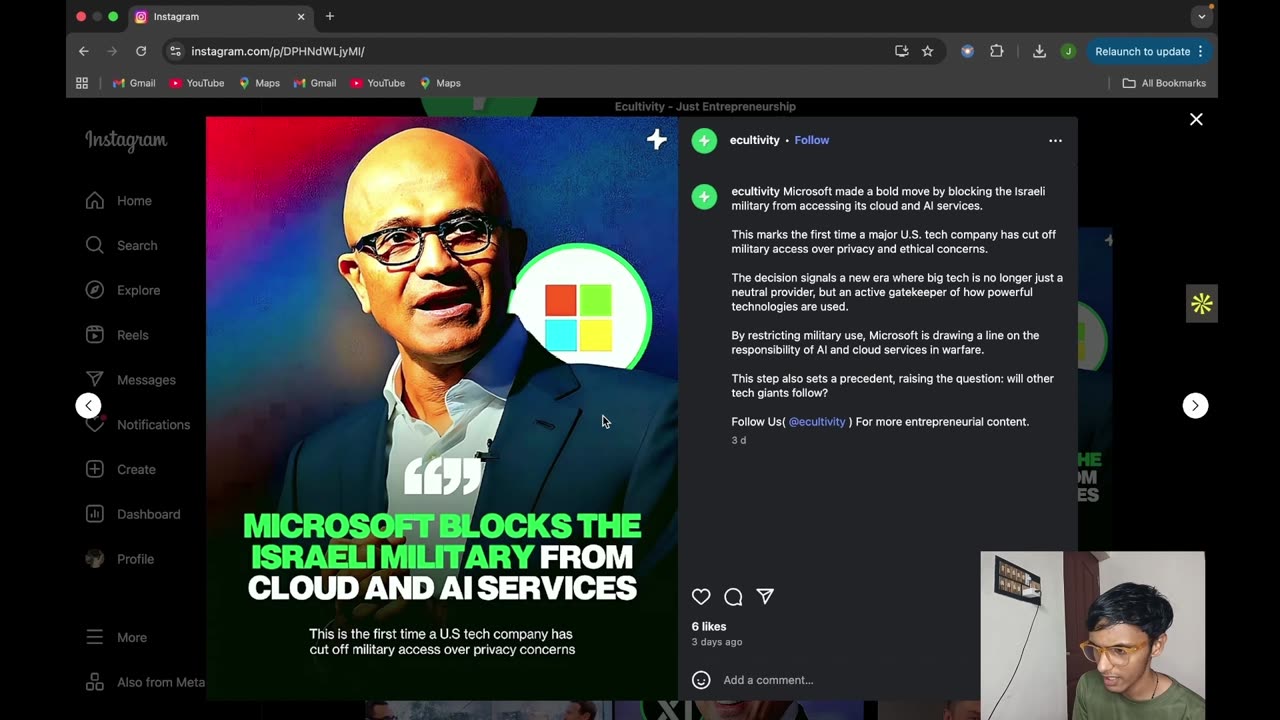Expand the More menu in sidebar
The height and width of the screenshot is (720, 1280).
(116, 637)
